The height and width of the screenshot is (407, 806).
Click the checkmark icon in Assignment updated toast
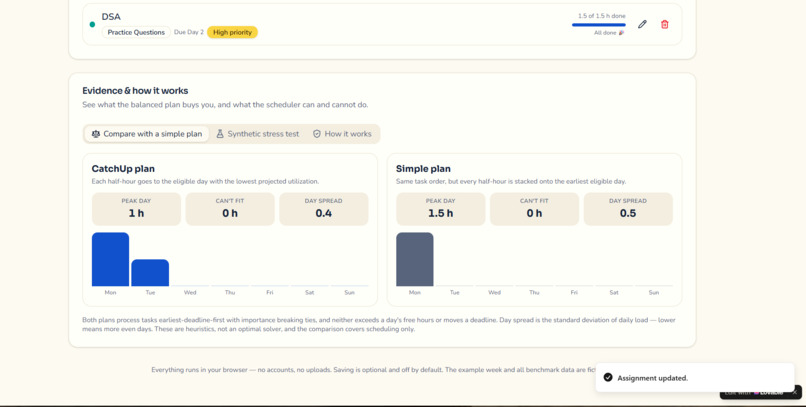pyautogui.click(x=608, y=377)
